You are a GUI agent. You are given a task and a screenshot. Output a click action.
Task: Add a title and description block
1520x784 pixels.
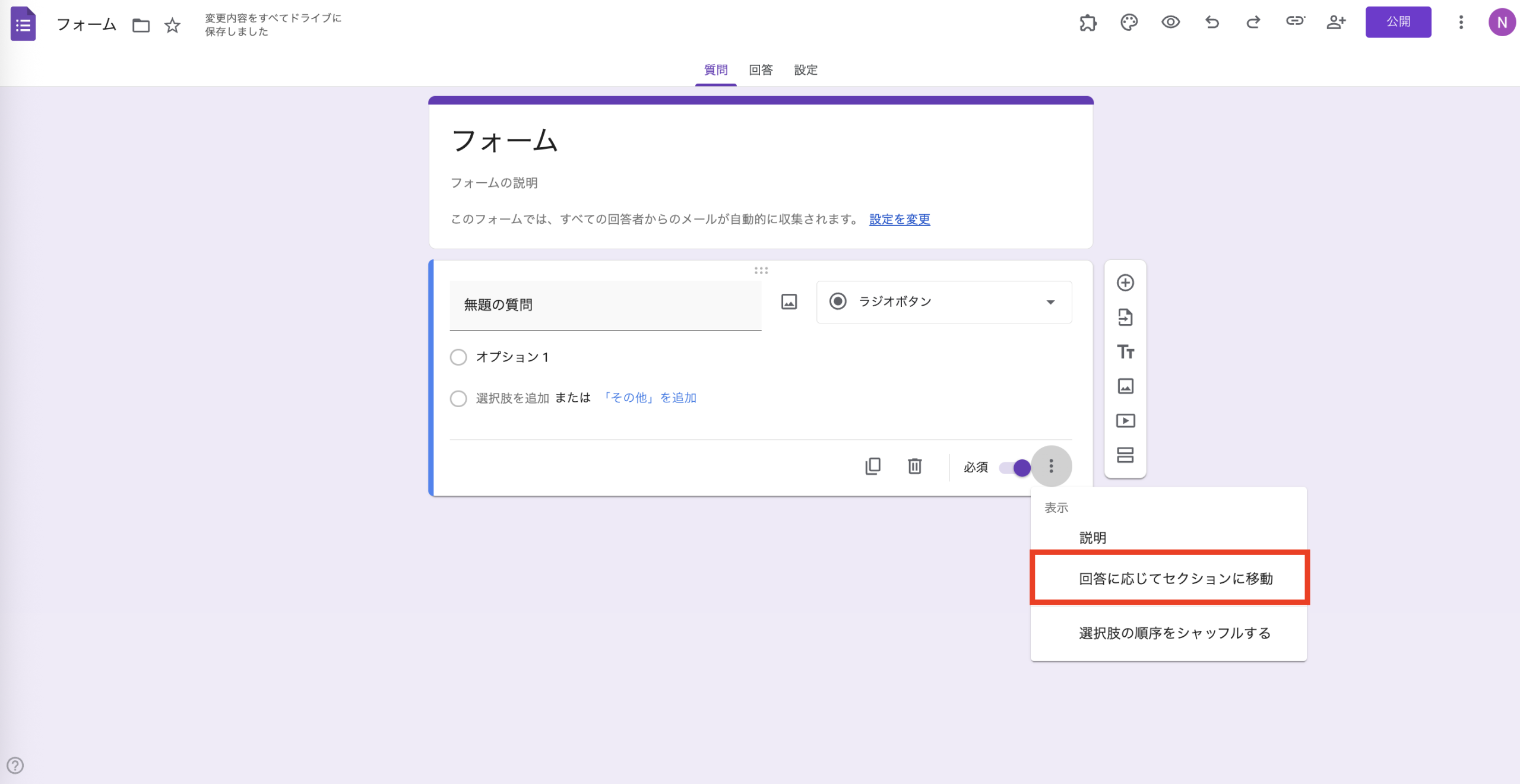pyautogui.click(x=1125, y=352)
